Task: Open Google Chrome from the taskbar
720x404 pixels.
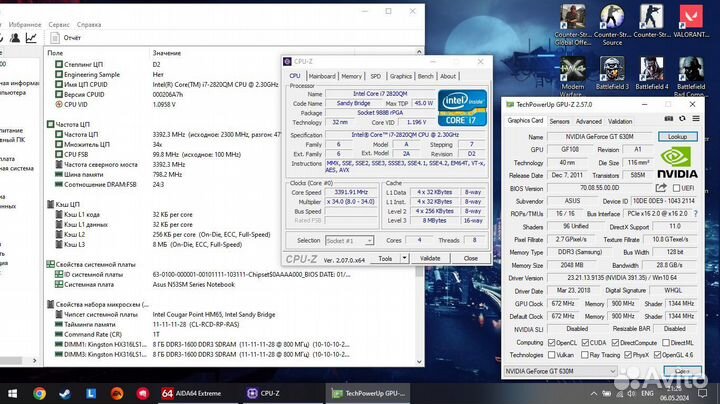Action: (x=39, y=393)
